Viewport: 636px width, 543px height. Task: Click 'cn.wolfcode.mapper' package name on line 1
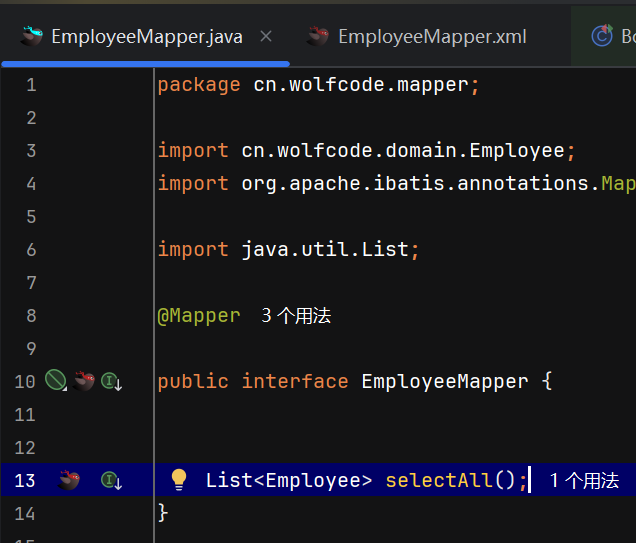coord(361,85)
